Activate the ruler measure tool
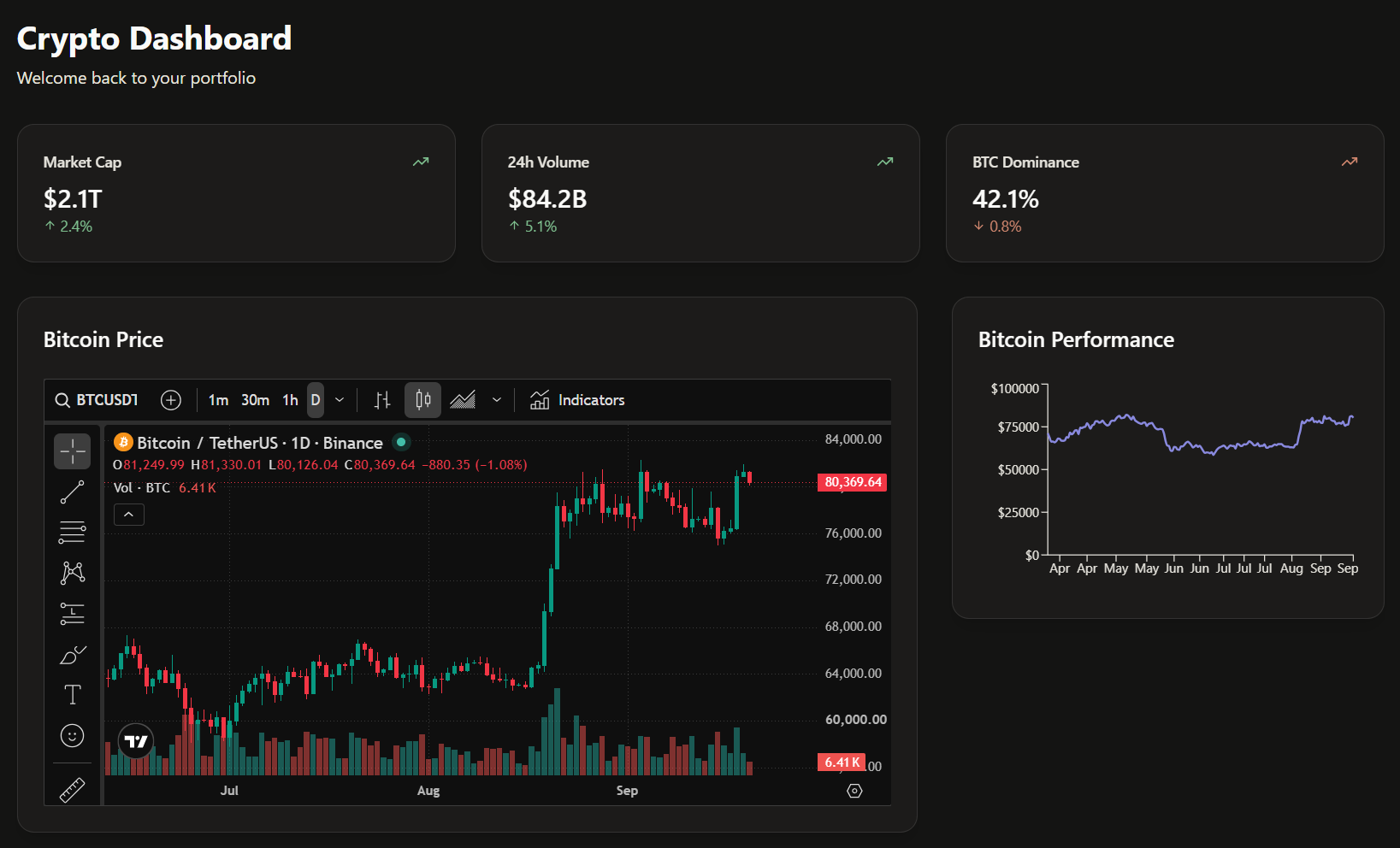This screenshot has height=848, width=1400. pyautogui.click(x=73, y=790)
